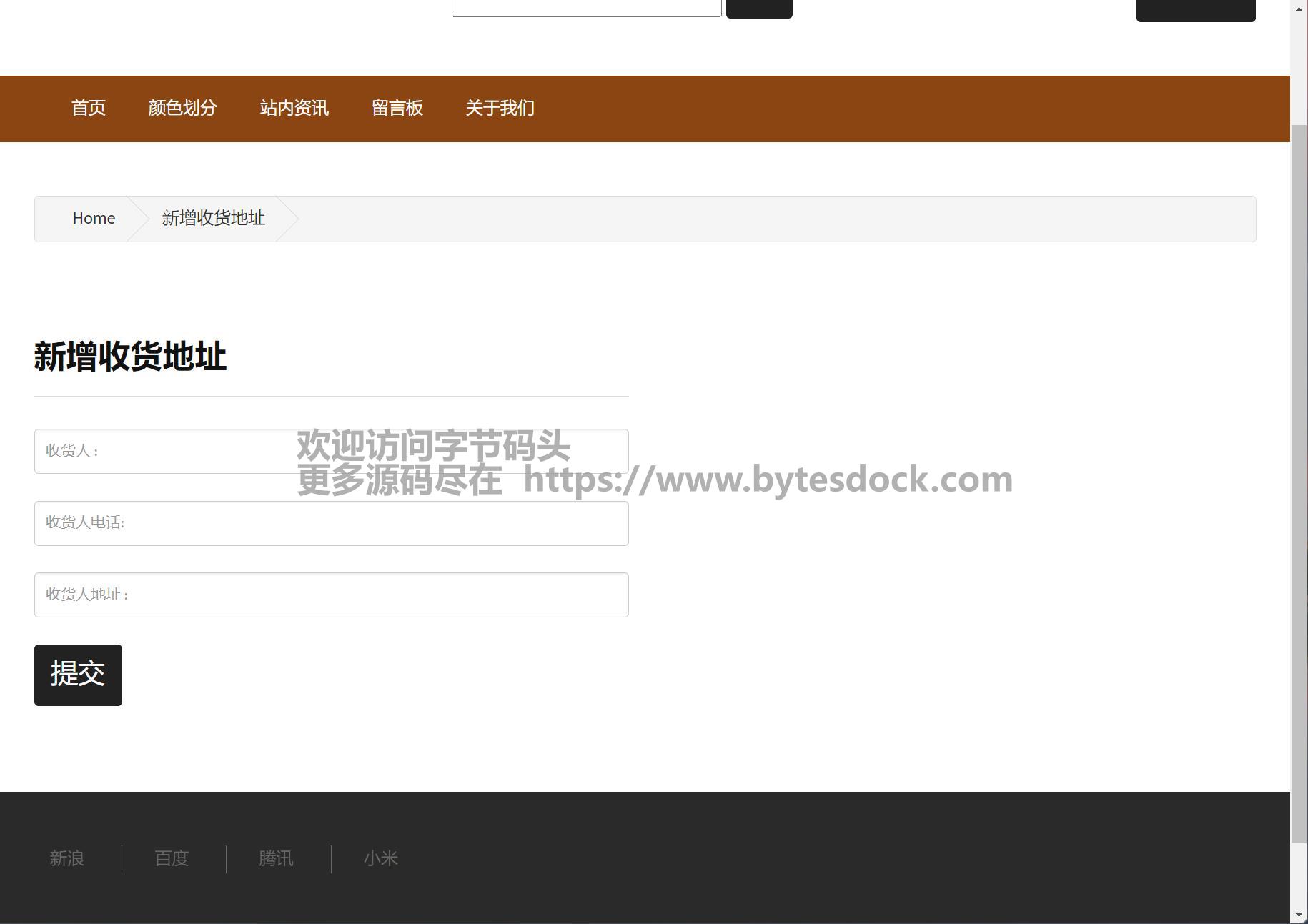Click the scrollbar up arrow
Viewport: 1308px width, 924px height.
tap(1299, 9)
